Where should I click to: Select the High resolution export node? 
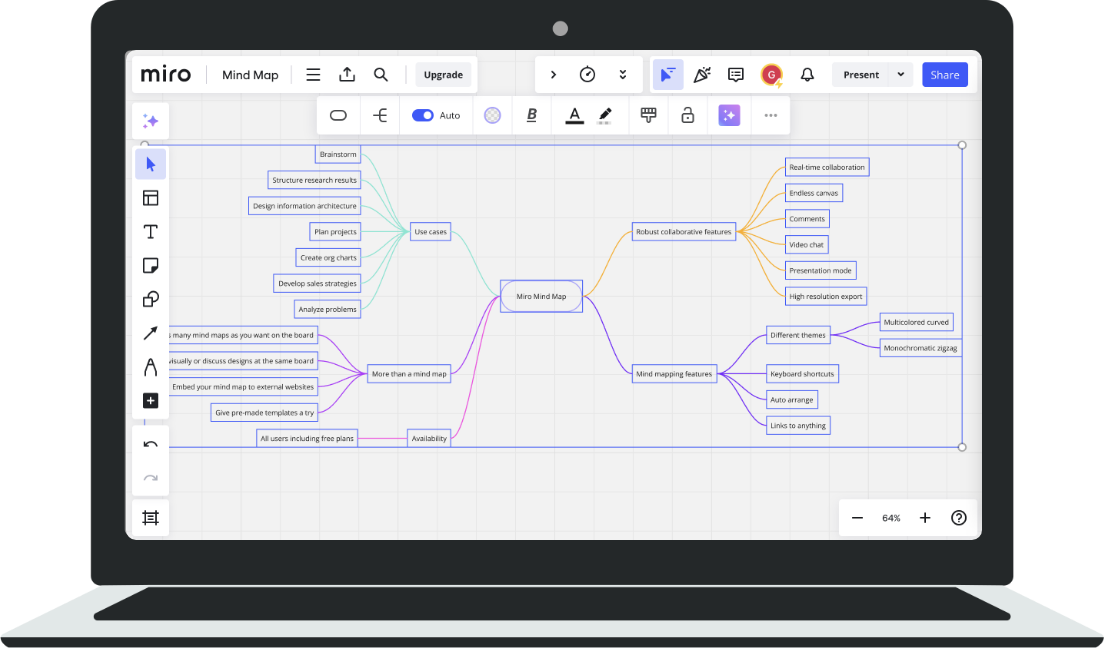tap(826, 297)
